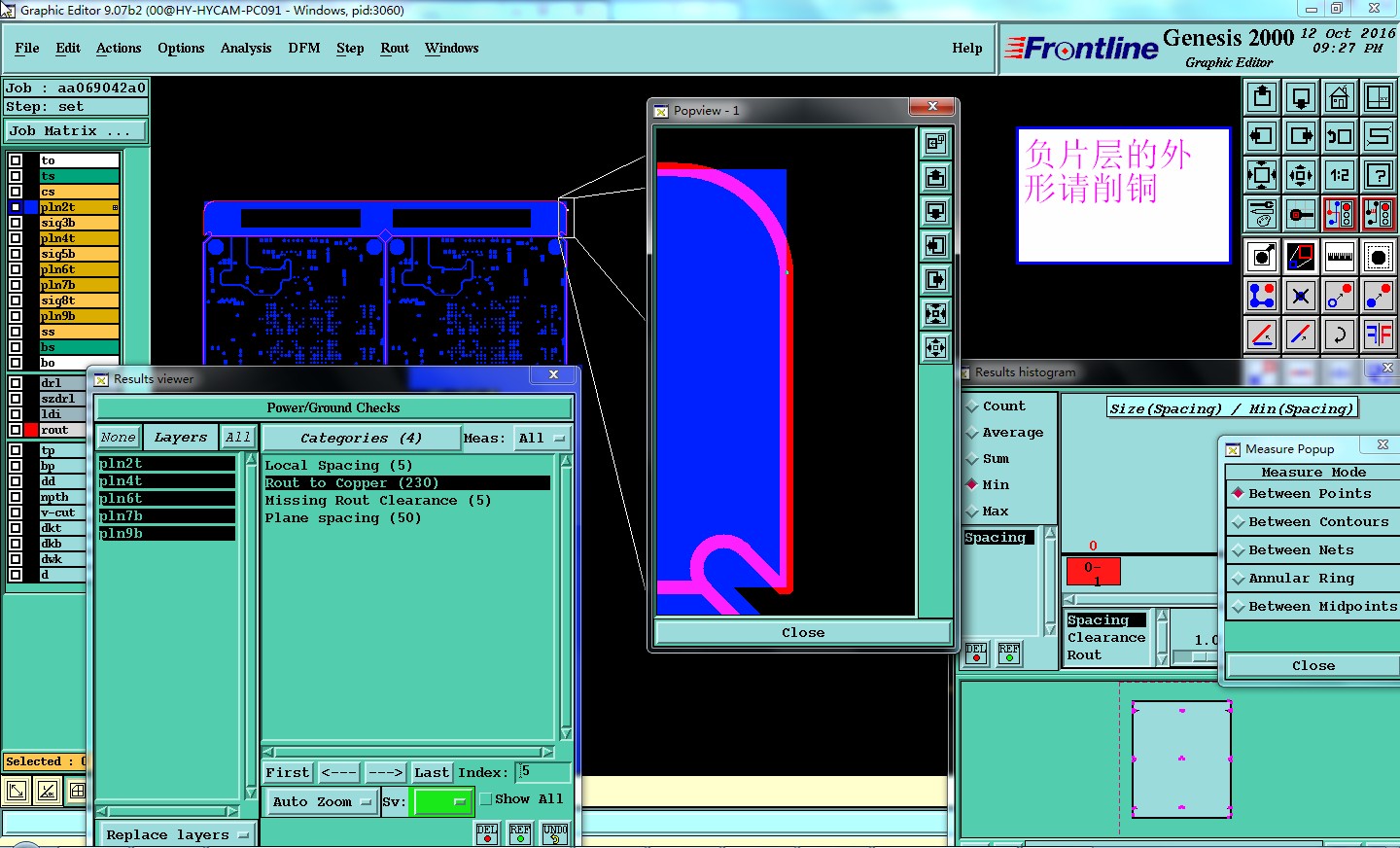The image size is (1400, 848).
Task: Click Close button in Popview window
Action: point(803,633)
